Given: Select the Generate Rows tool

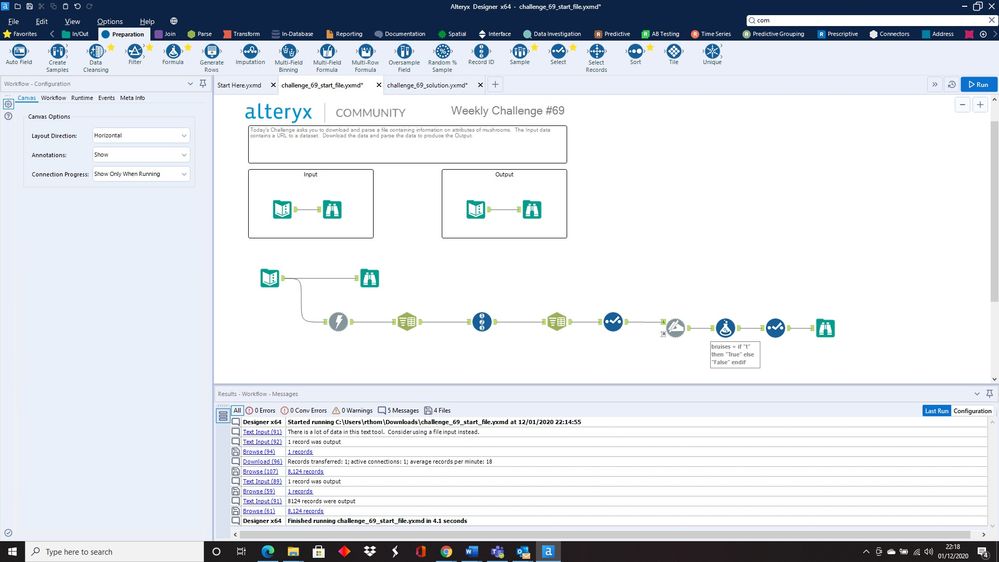Looking at the screenshot, I should point(212,58).
